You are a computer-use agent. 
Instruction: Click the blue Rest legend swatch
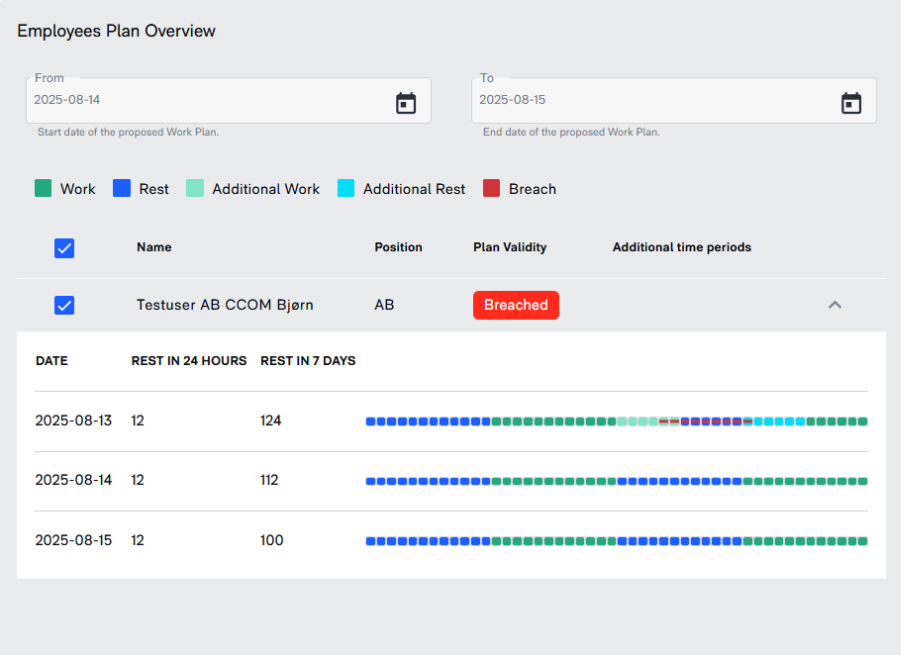click(x=122, y=188)
